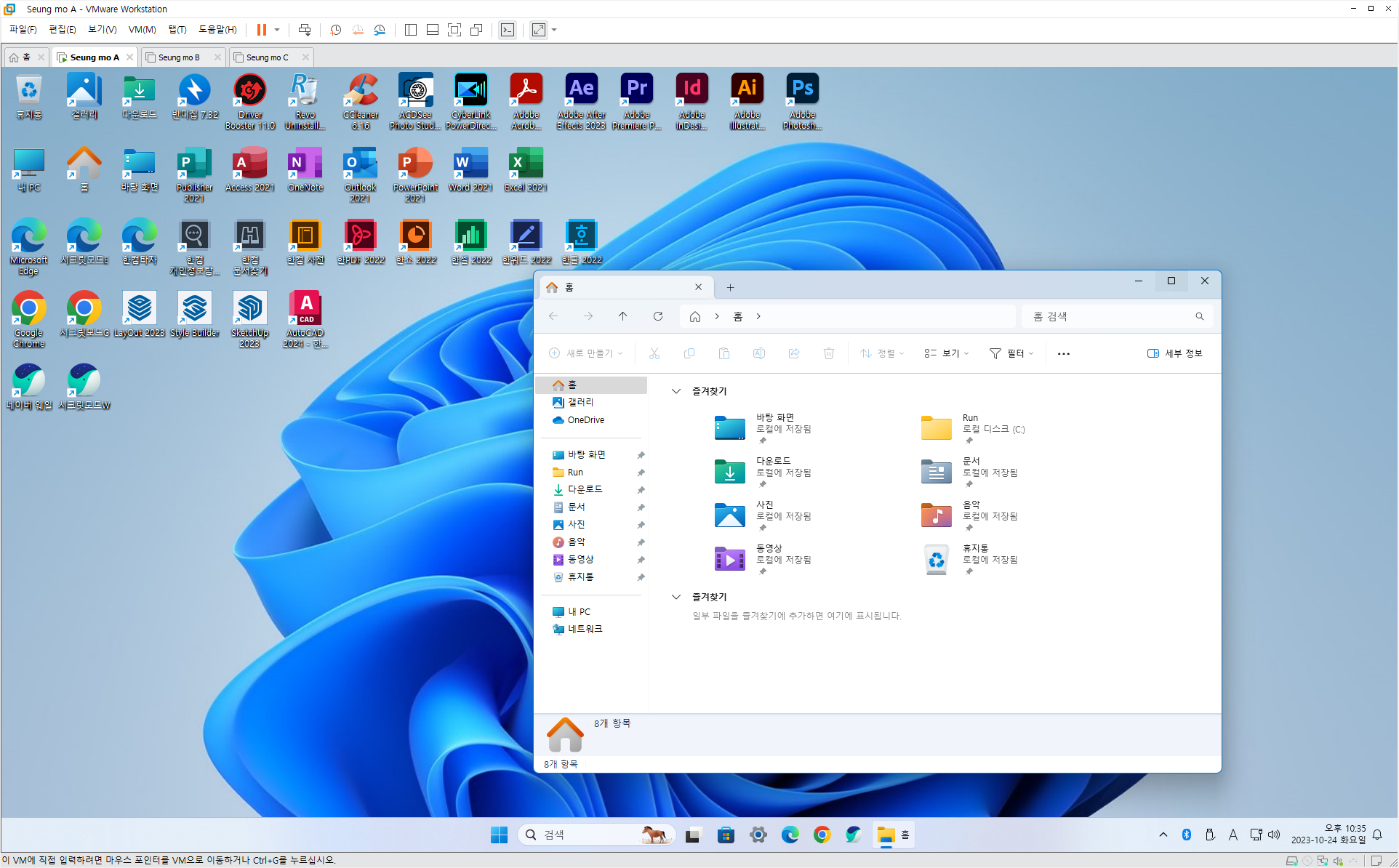
Task: Add a new Explorer tab
Action: [x=730, y=287]
